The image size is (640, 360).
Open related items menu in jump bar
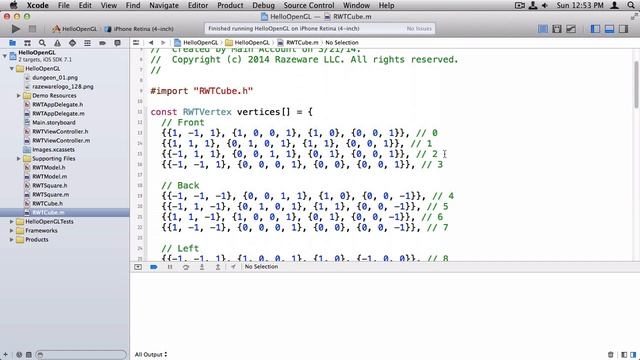136,42
